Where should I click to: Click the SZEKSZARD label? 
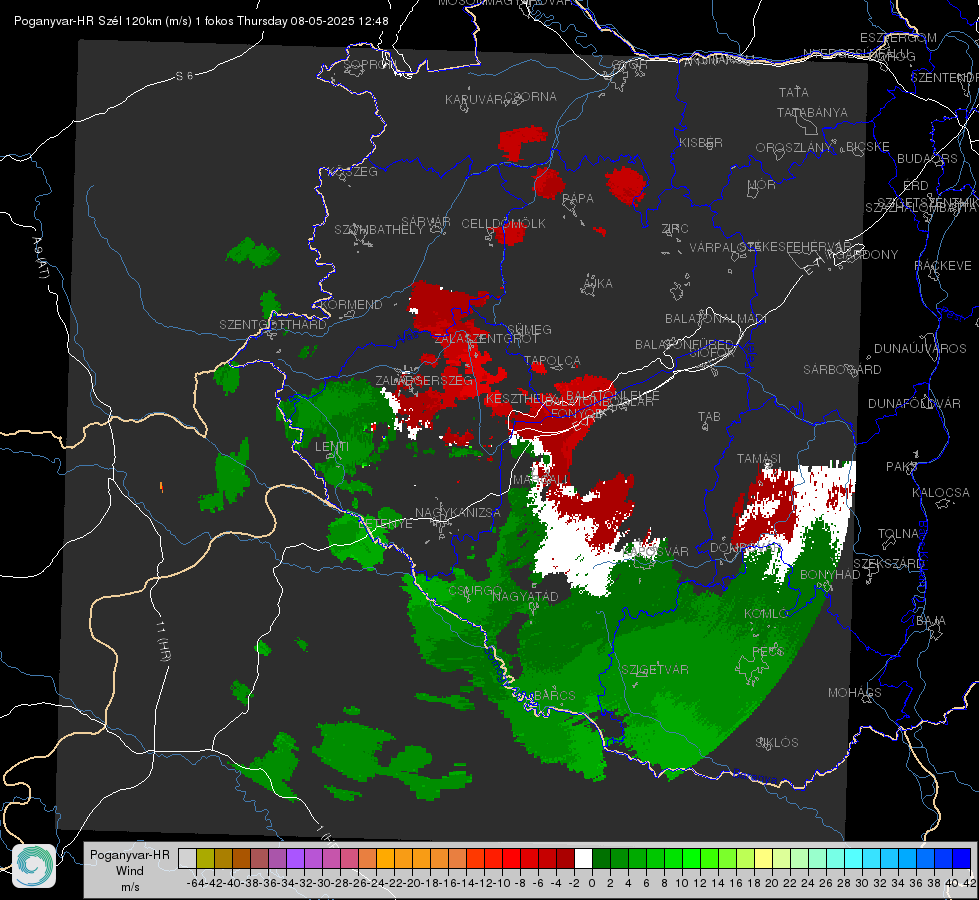(x=888, y=564)
